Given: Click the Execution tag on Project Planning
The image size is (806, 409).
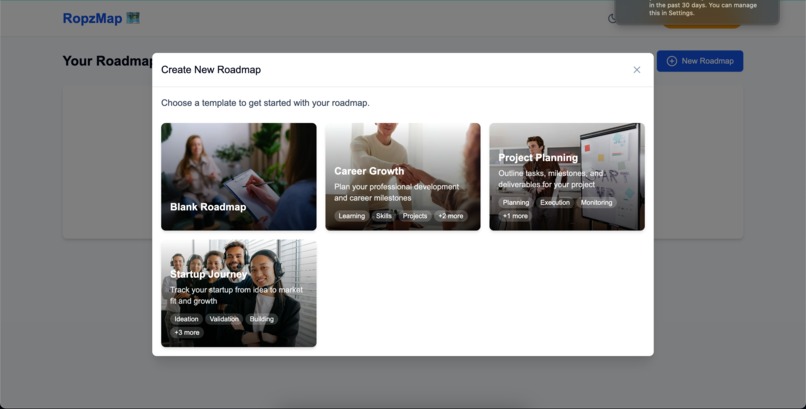Looking at the screenshot, I should pyautogui.click(x=555, y=202).
